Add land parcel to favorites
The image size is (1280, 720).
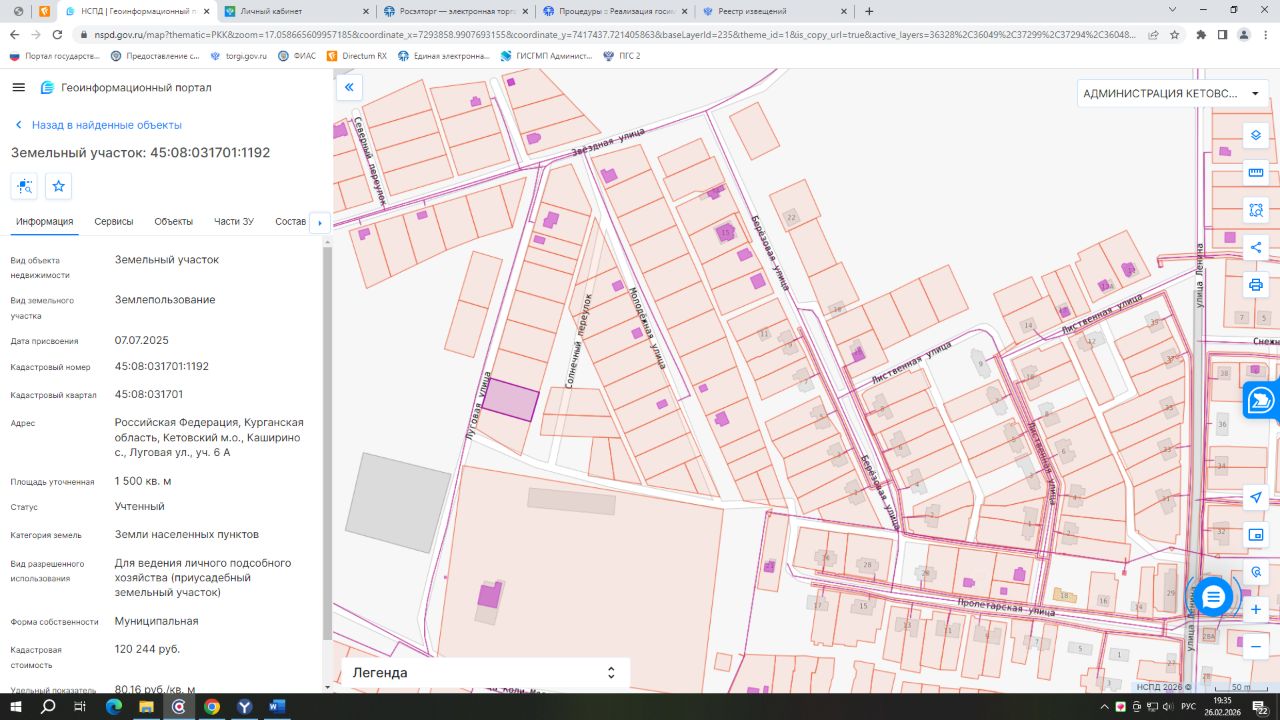(x=59, y=186)
